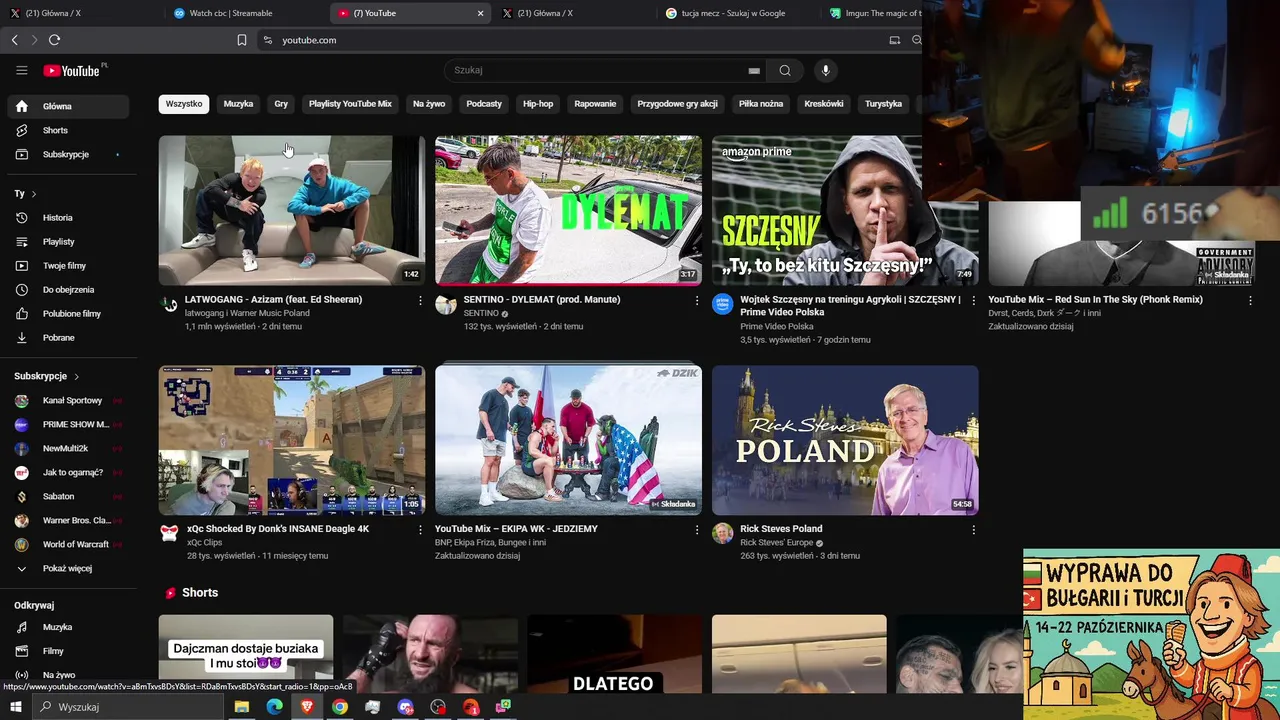Open Jak to ogarnąć? subscription
1280x720 pixels.
pyautogui.click(x=68, y=472)
